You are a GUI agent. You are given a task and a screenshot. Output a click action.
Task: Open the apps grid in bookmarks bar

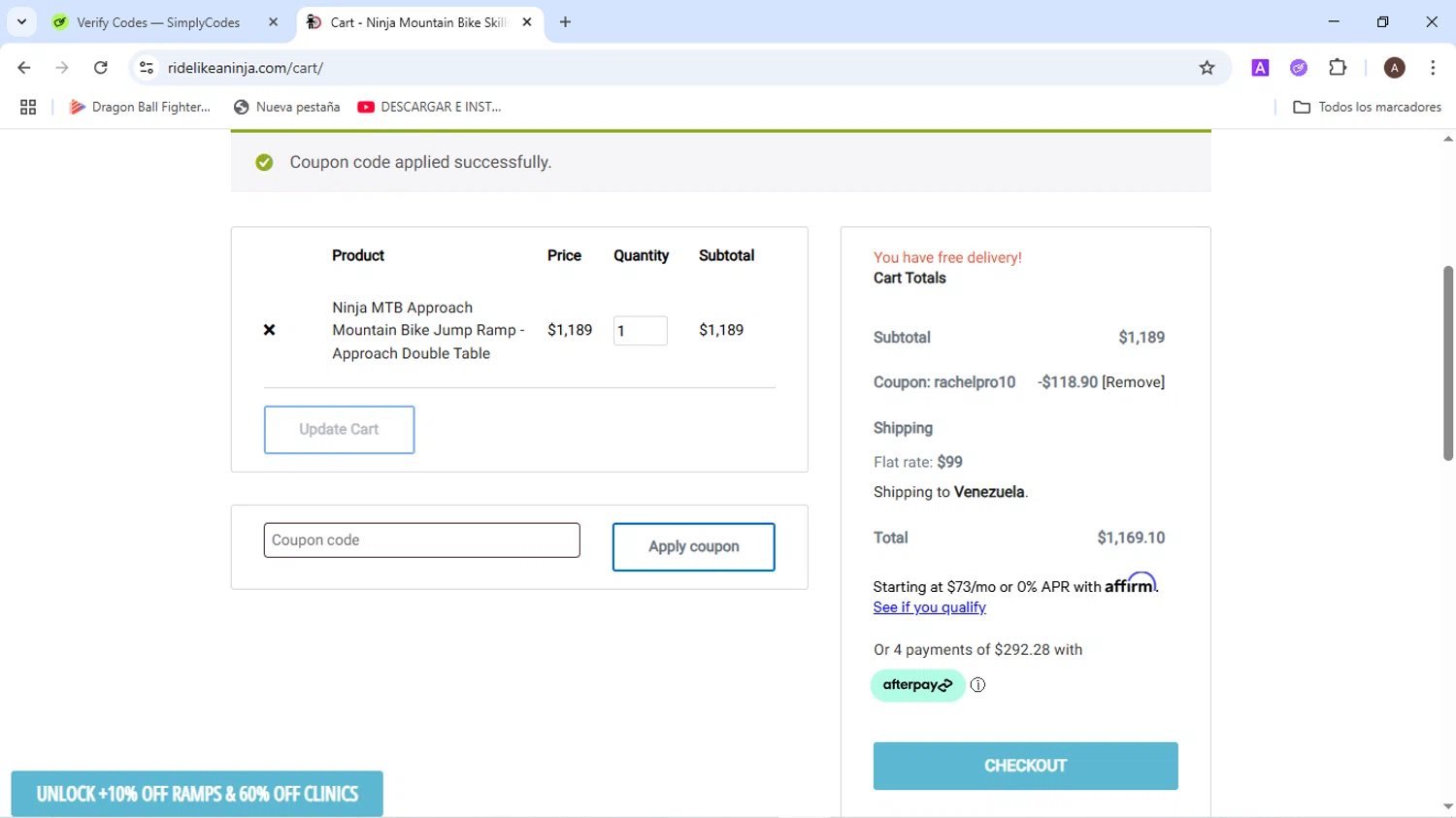[28, 107]
